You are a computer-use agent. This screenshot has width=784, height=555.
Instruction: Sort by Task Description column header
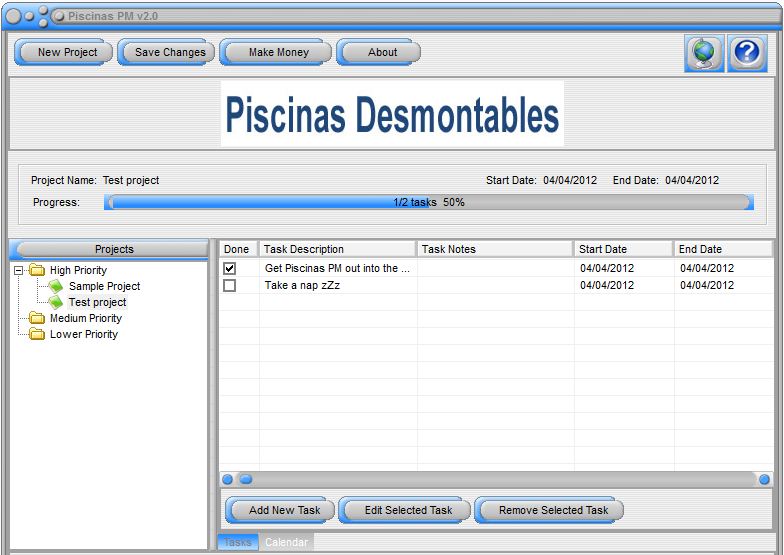click(x=338, y=249)
